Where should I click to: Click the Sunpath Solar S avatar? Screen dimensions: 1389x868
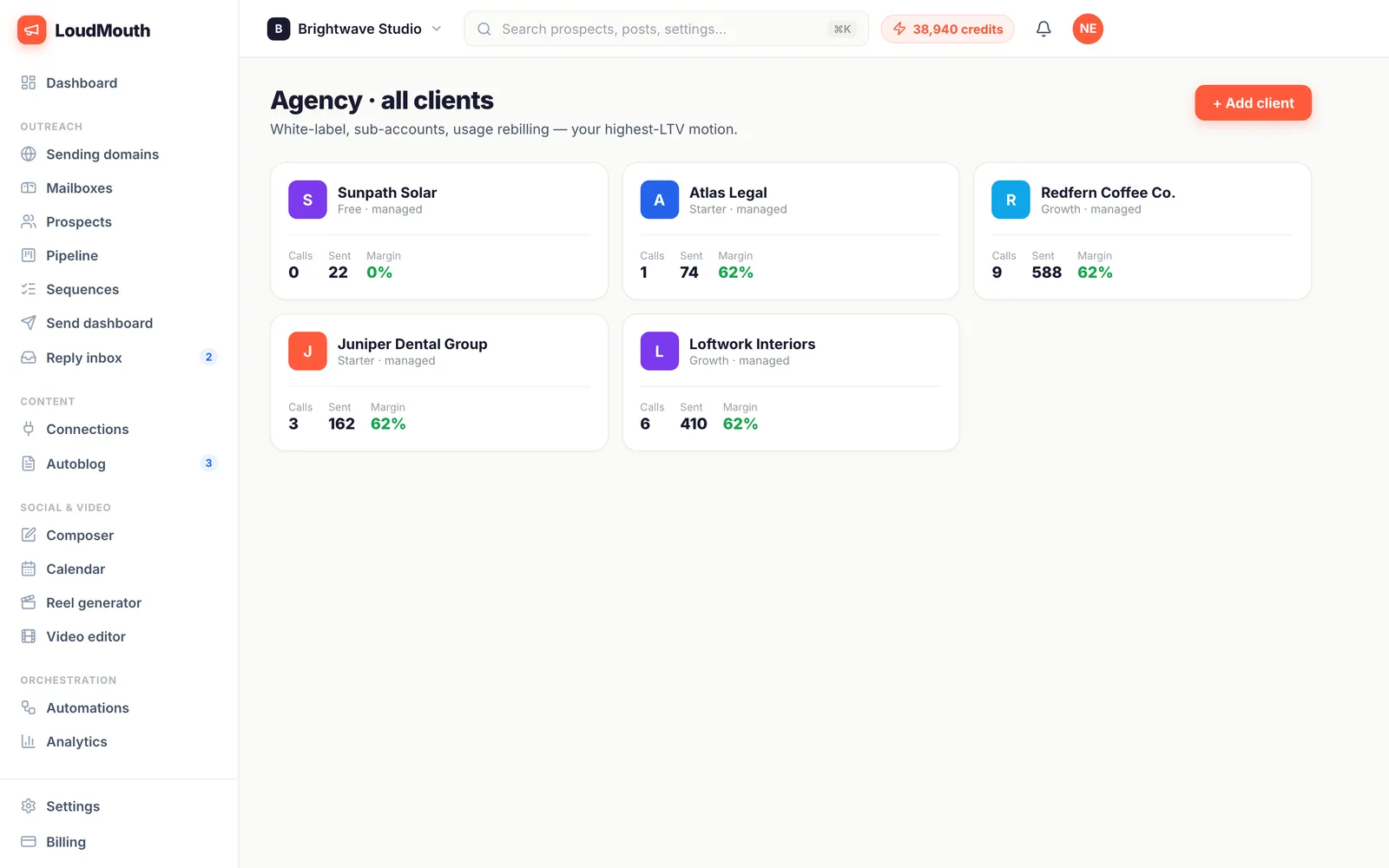click(x=307, y=200)
